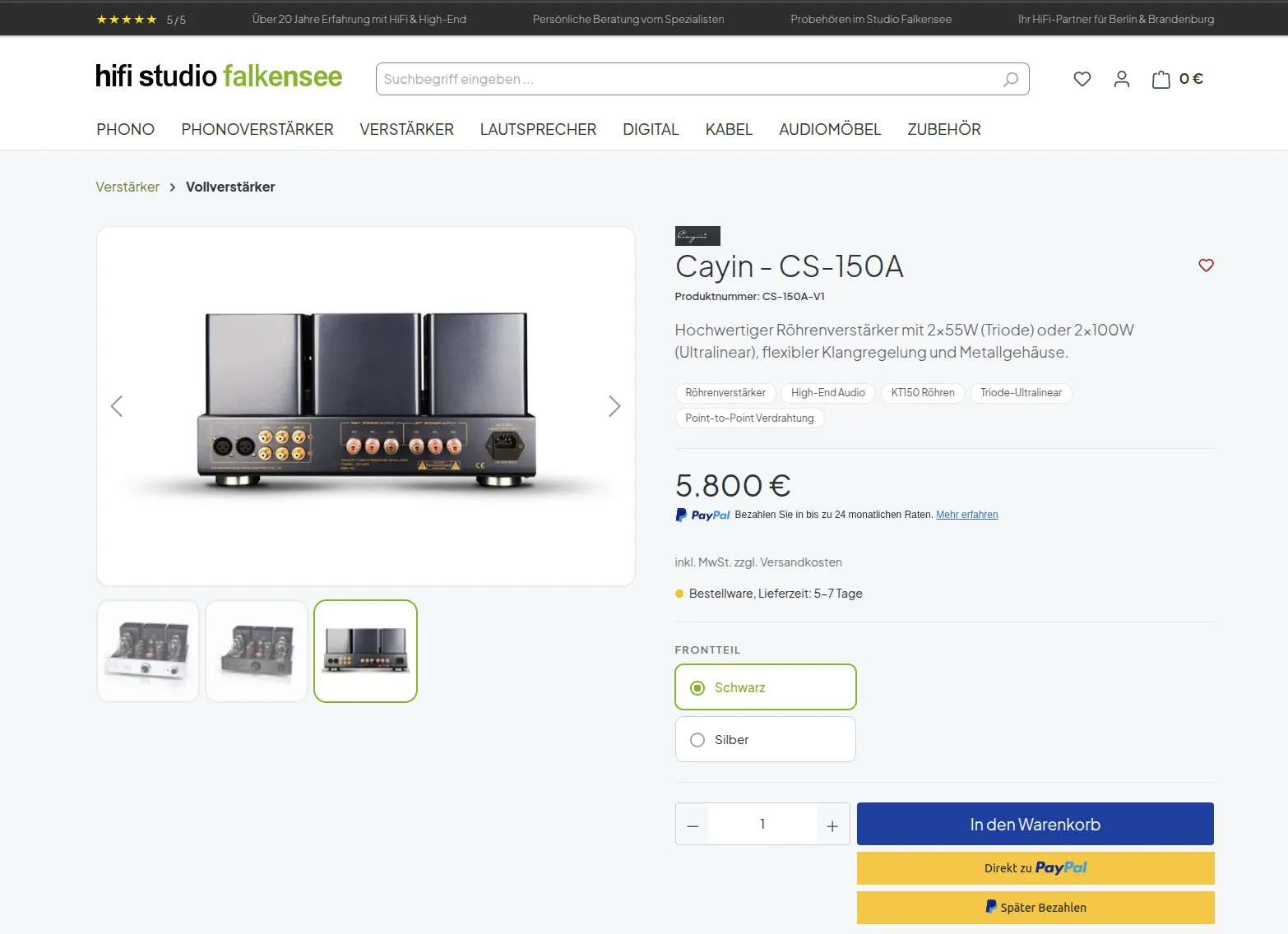Open the DIGITAL menu
Screen dimensions: 1288x934
tap(651, 129)
